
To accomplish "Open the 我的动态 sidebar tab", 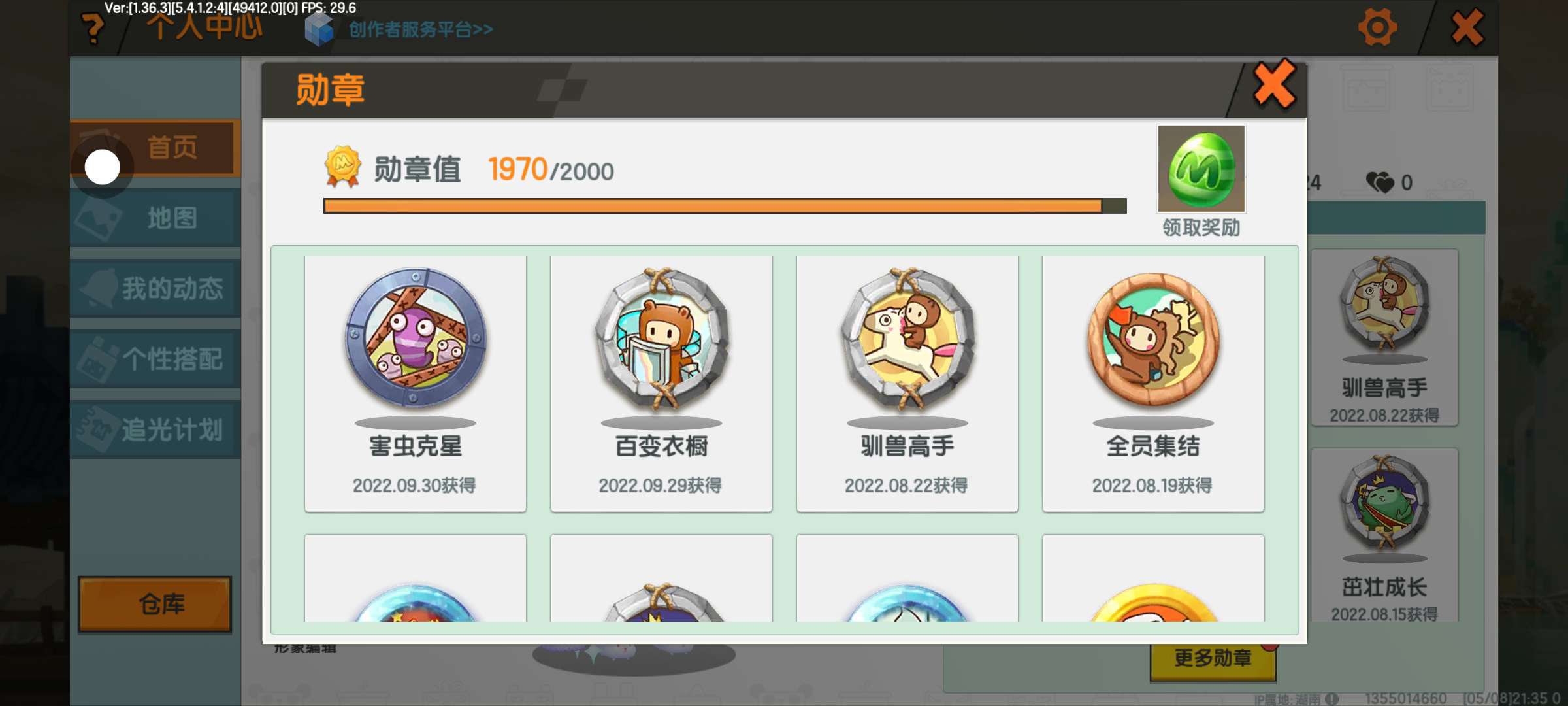I will [x=155, y=289].
